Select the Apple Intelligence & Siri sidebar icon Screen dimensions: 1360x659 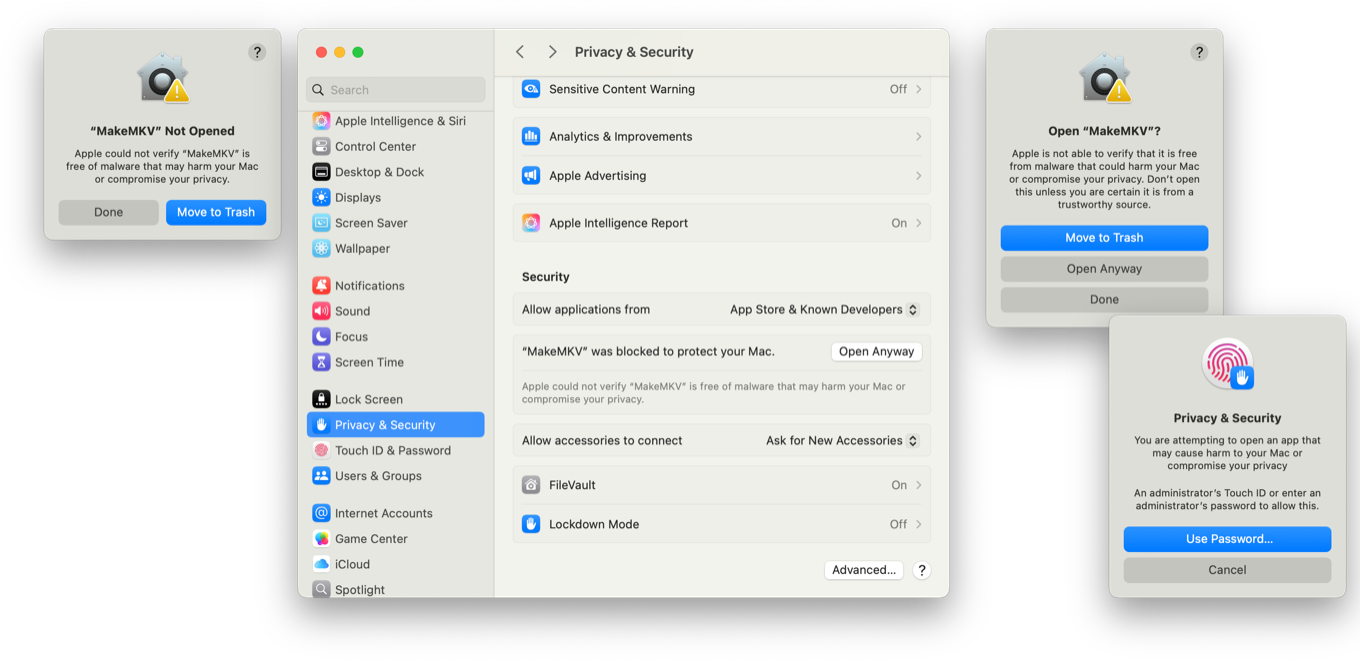(321, 121)
